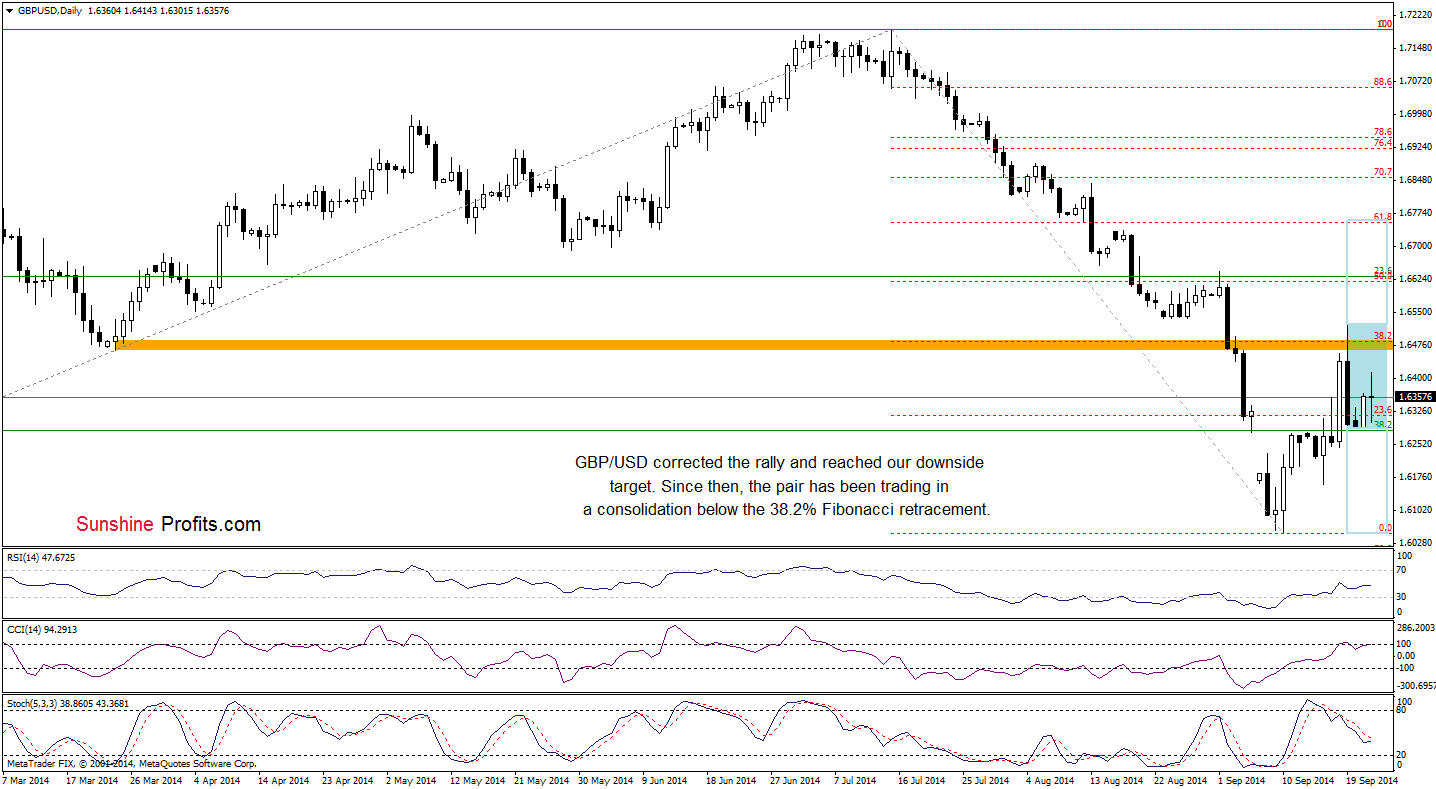Click the 1.69240 price axis label
The height and width of the screenshot is (789, 1436).
click(1414, 147)
